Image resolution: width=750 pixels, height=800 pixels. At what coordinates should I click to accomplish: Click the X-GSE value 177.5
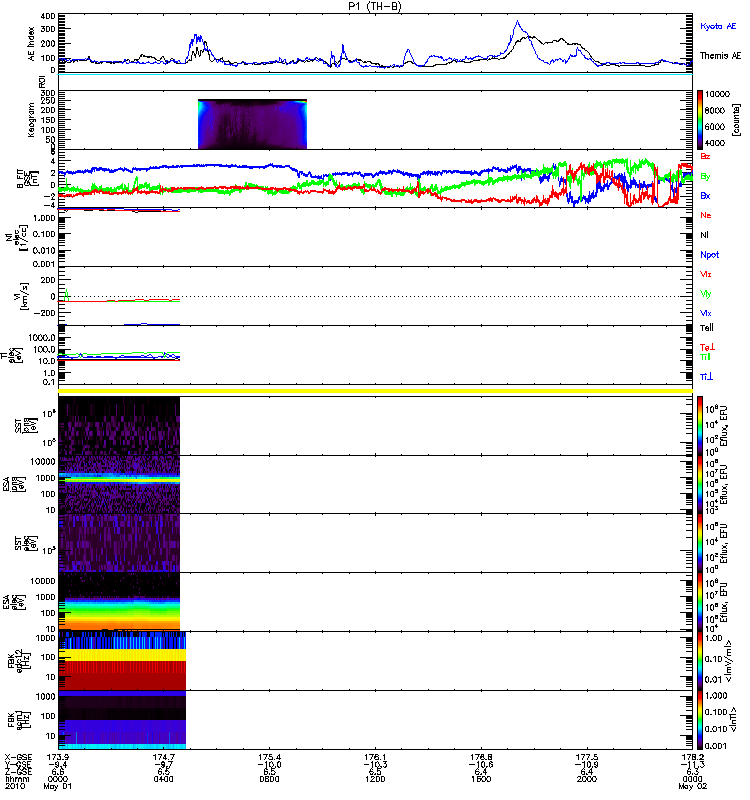point(587,757)
